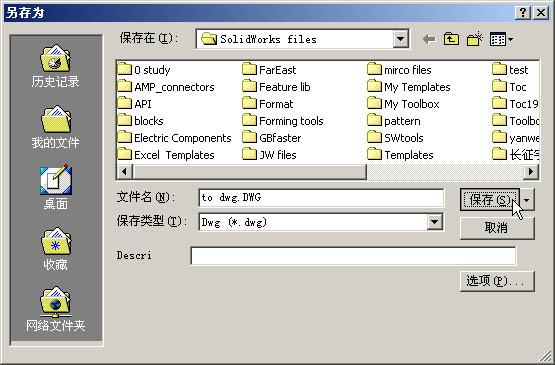Click the horizontal scrollbar thumb
The image size is (555, 365).
249,172
